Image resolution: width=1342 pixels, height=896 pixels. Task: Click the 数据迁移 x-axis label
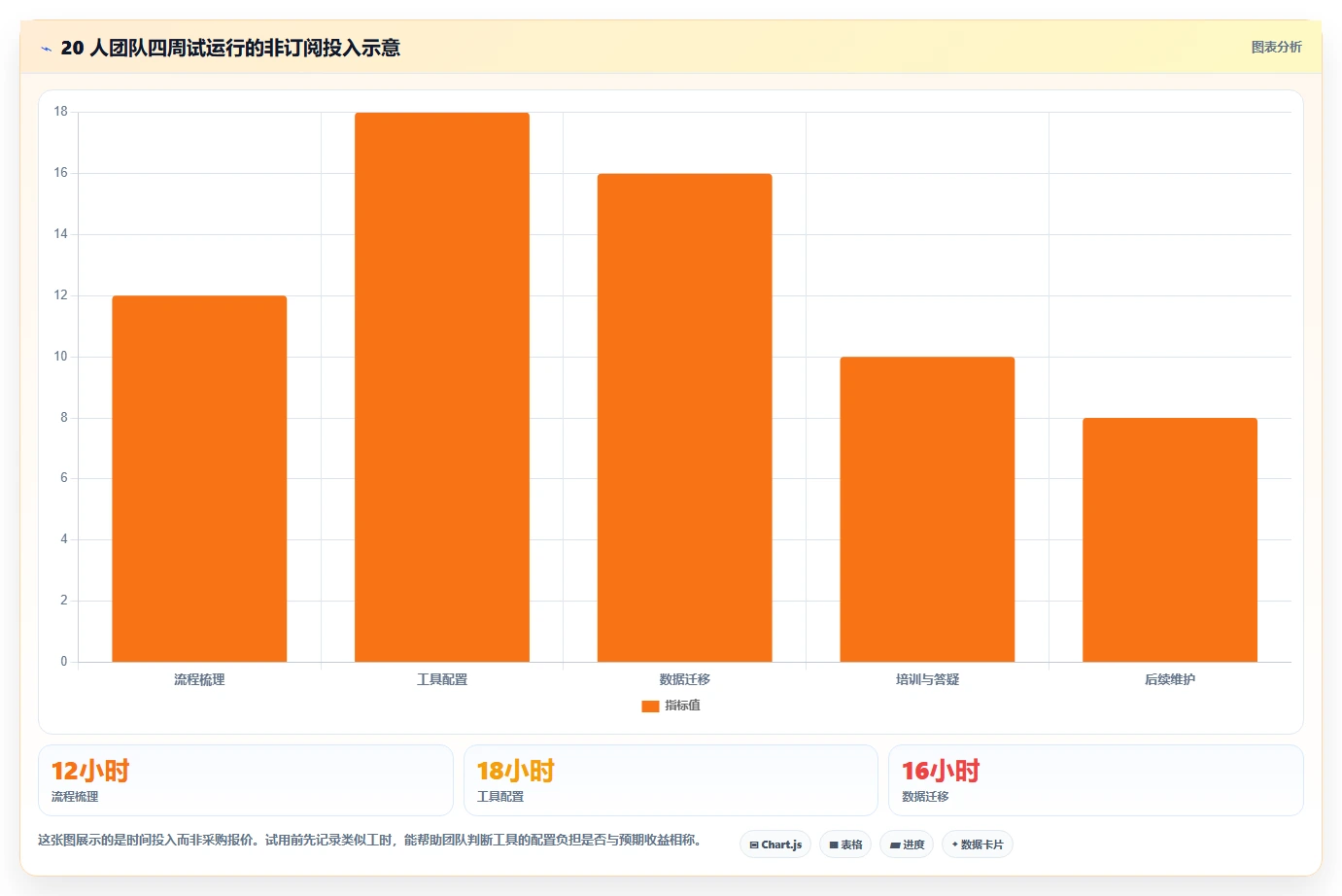pyautogui.click(x=685, y=680)
